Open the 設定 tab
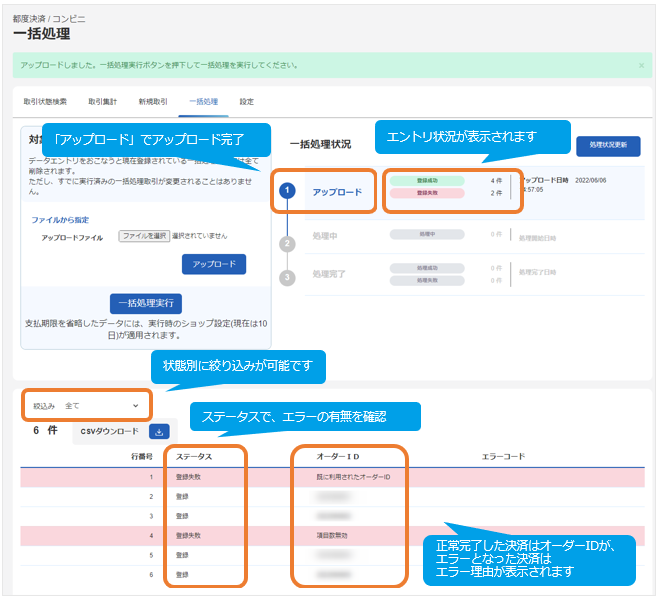657x601 pixels. pyautogui.click(x=247, y=102)
